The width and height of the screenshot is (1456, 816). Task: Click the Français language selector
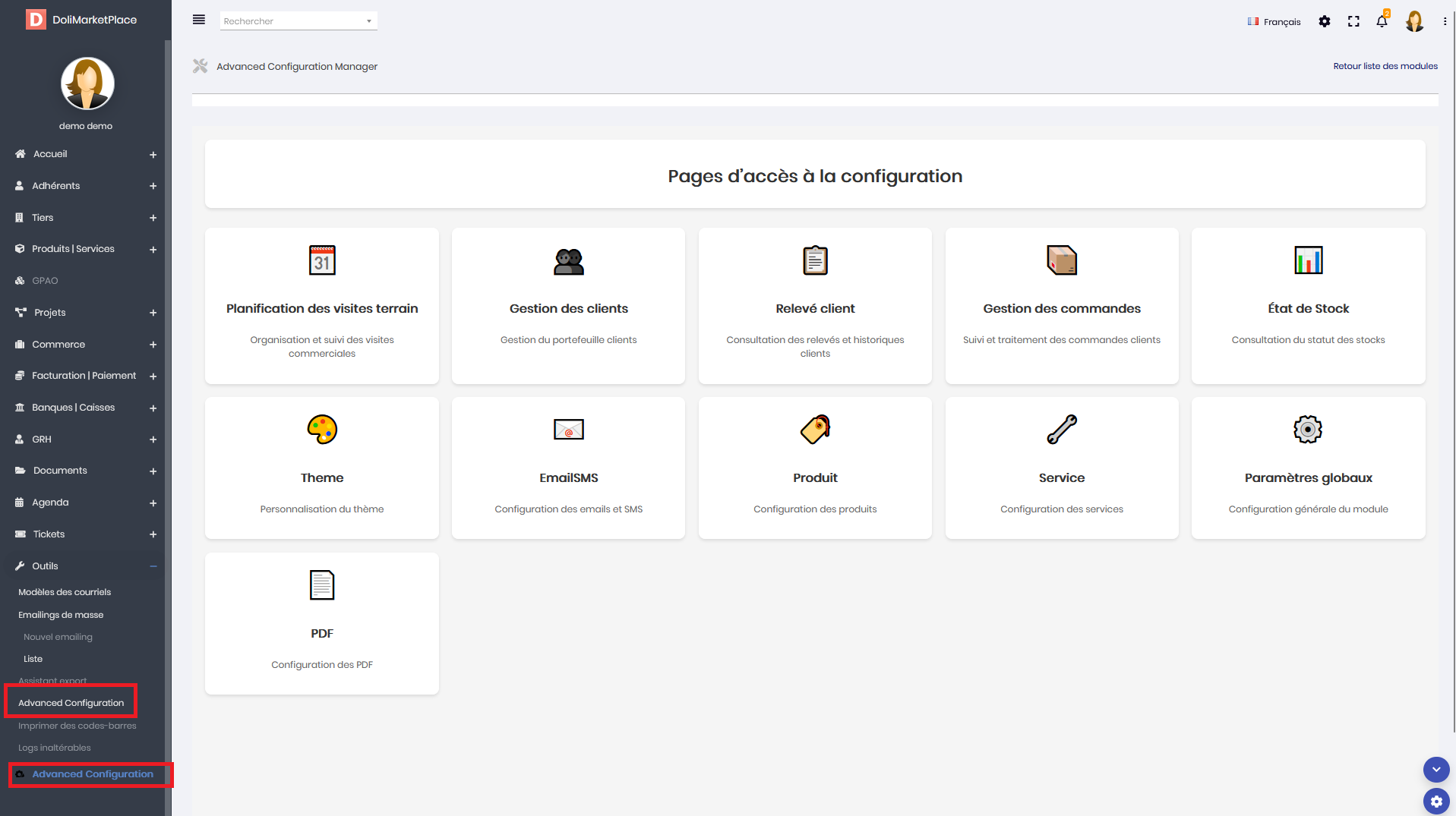1274,22
